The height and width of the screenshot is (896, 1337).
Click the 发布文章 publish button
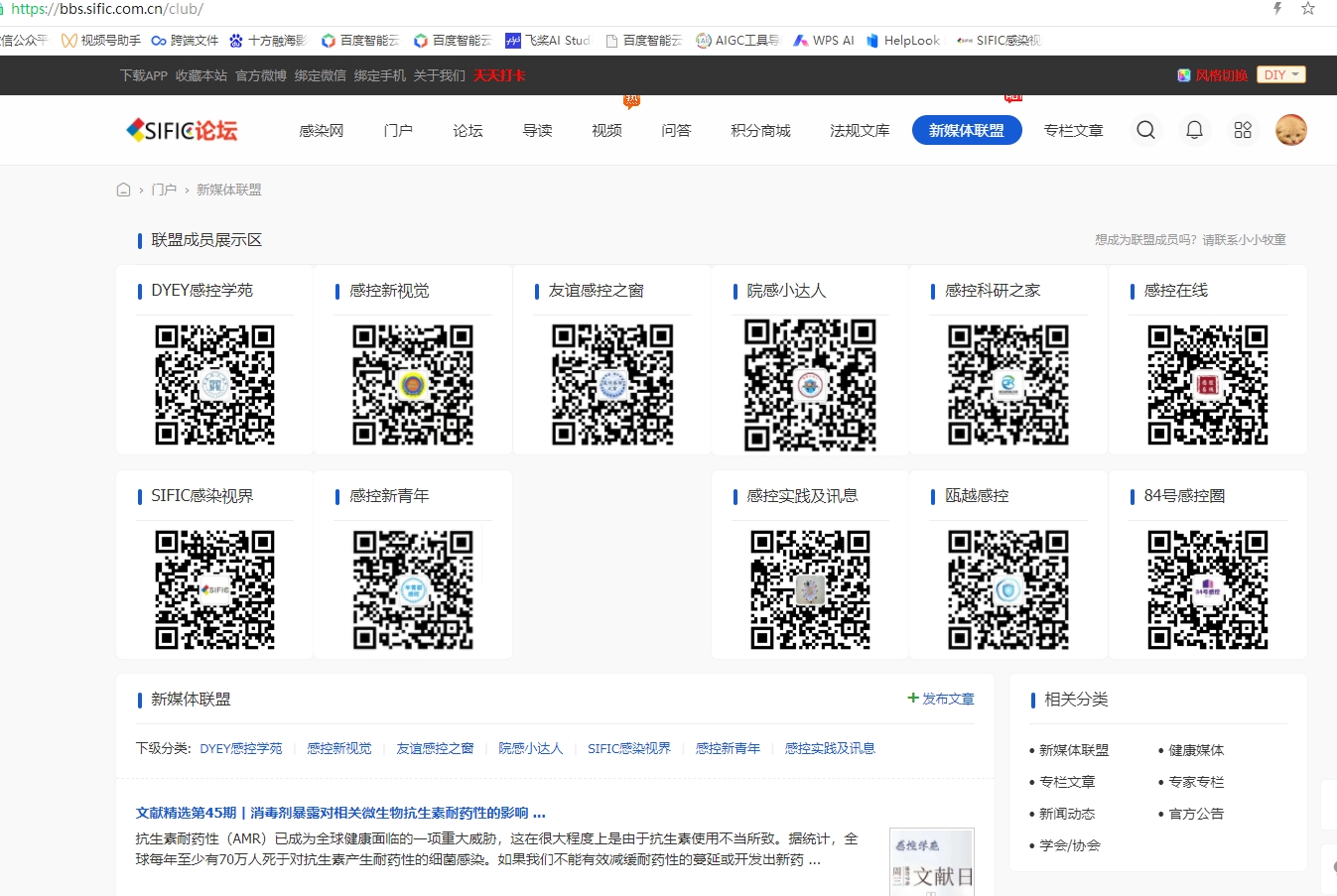pos(940,698)
